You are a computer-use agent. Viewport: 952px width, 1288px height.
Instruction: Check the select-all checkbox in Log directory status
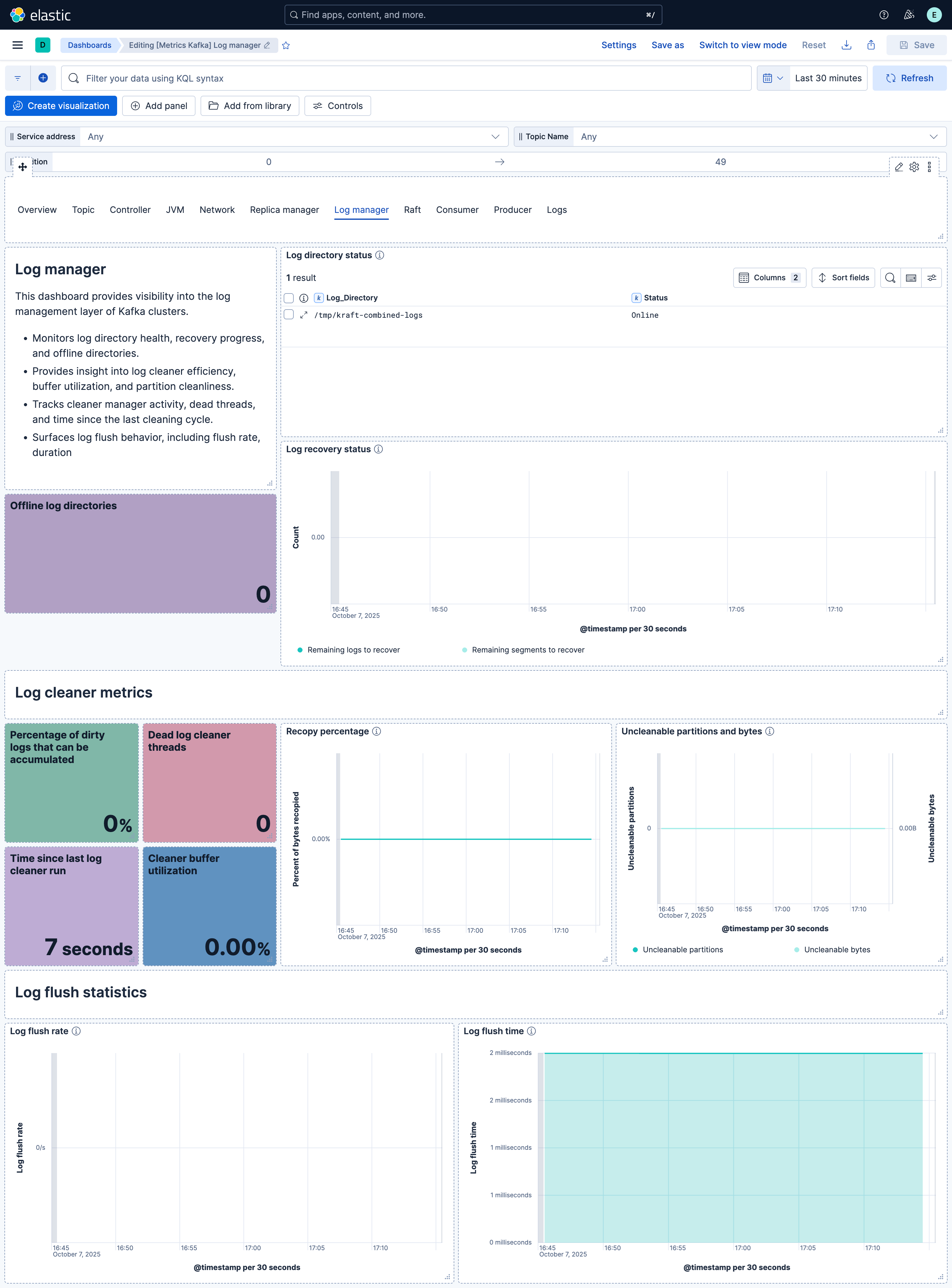(289, 298)
